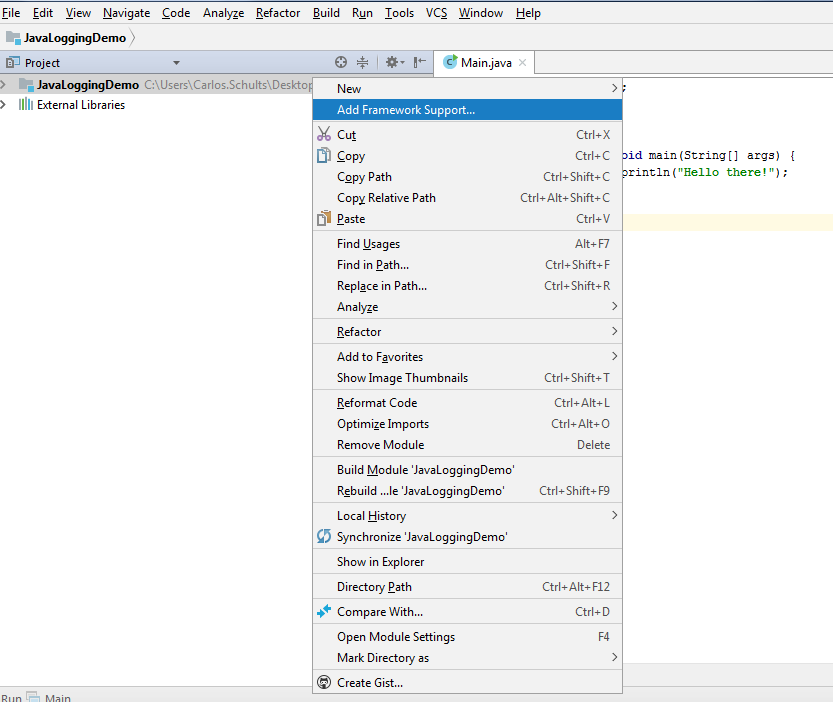Open the Project view type dropdown
Screen dimensions: 833x702
click(x=176, y=63)
